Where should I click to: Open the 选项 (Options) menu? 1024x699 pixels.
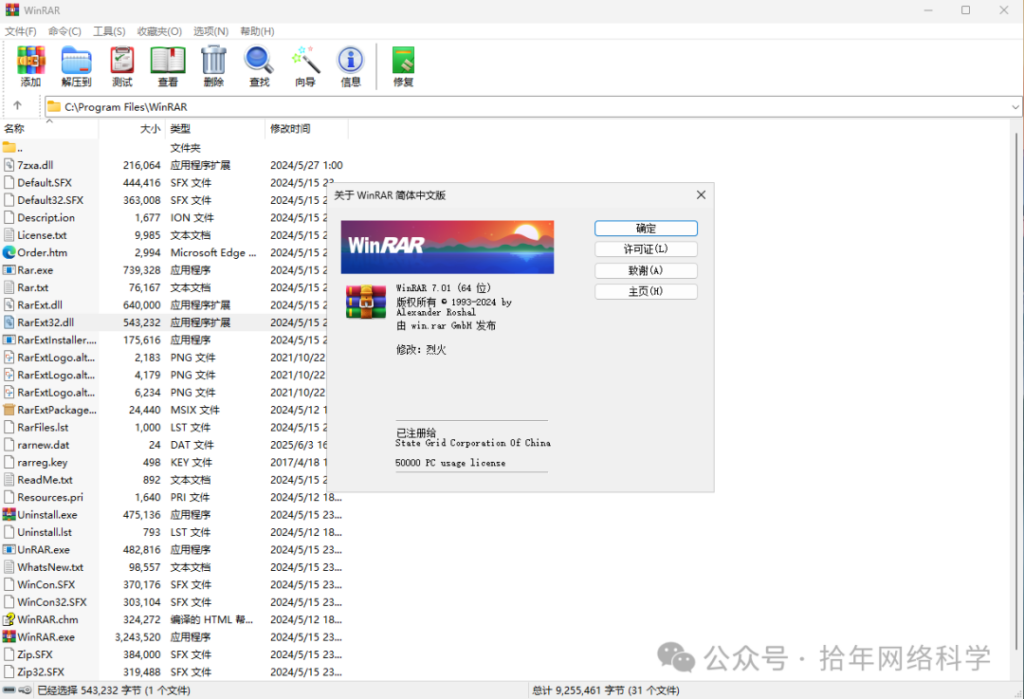tap(210, 31)
